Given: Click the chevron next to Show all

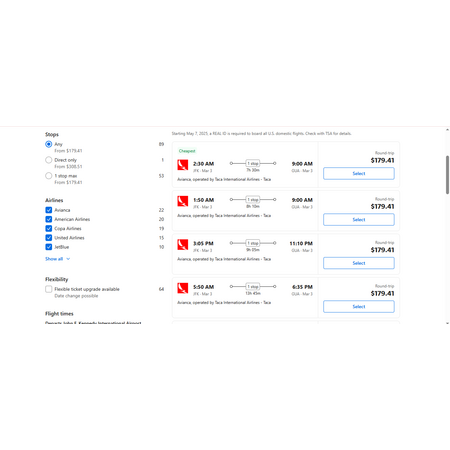Looking at the screenshot, I should 68,259.
